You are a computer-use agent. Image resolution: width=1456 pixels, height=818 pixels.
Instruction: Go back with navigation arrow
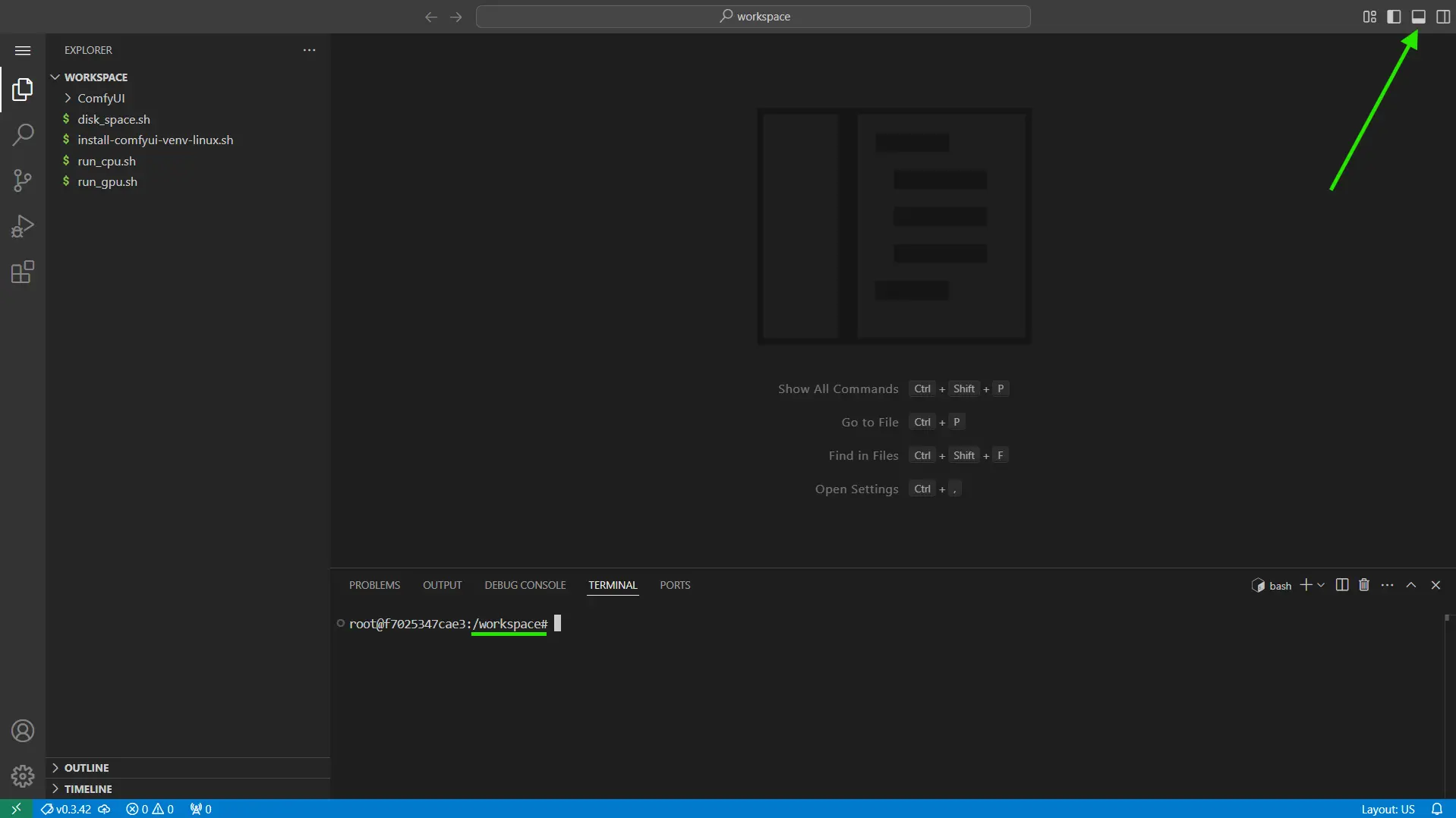(x=431, y=17)
